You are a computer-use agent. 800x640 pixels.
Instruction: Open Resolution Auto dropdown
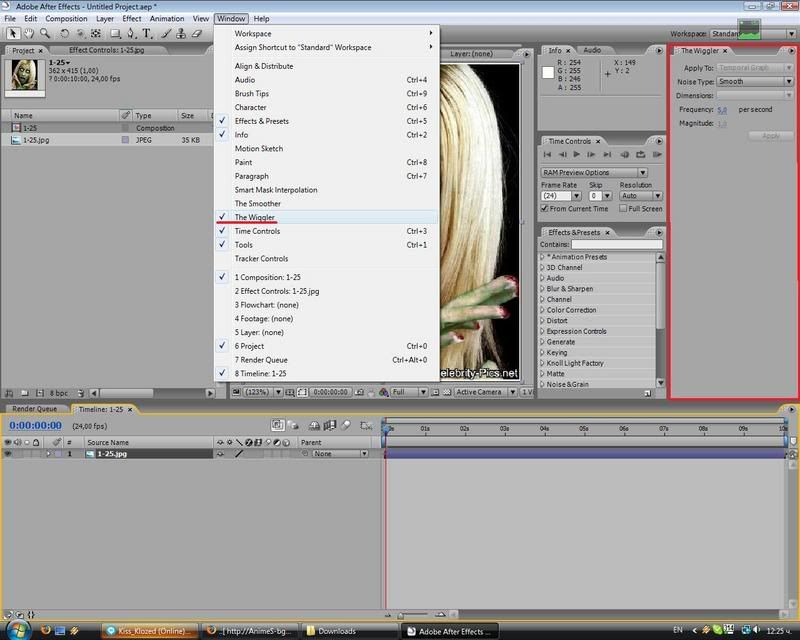[641, 196]
